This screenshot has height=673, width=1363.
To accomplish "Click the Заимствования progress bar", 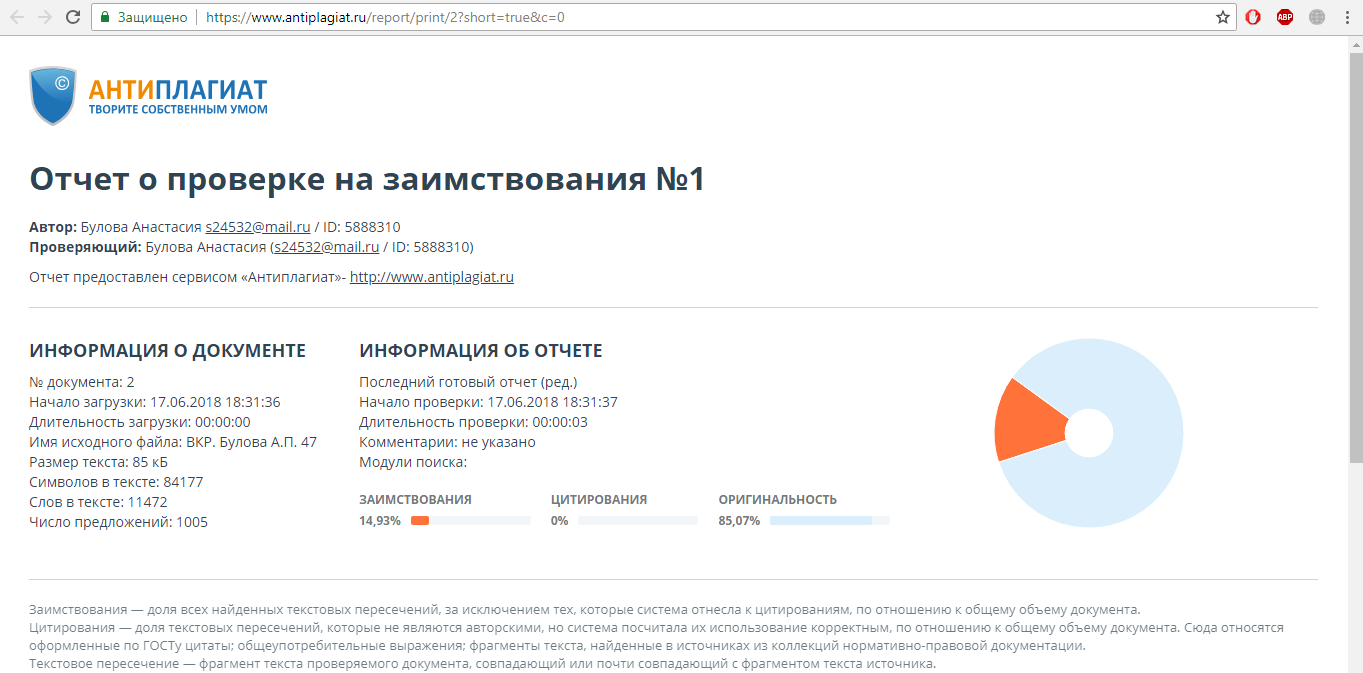I will pos(470,521).
